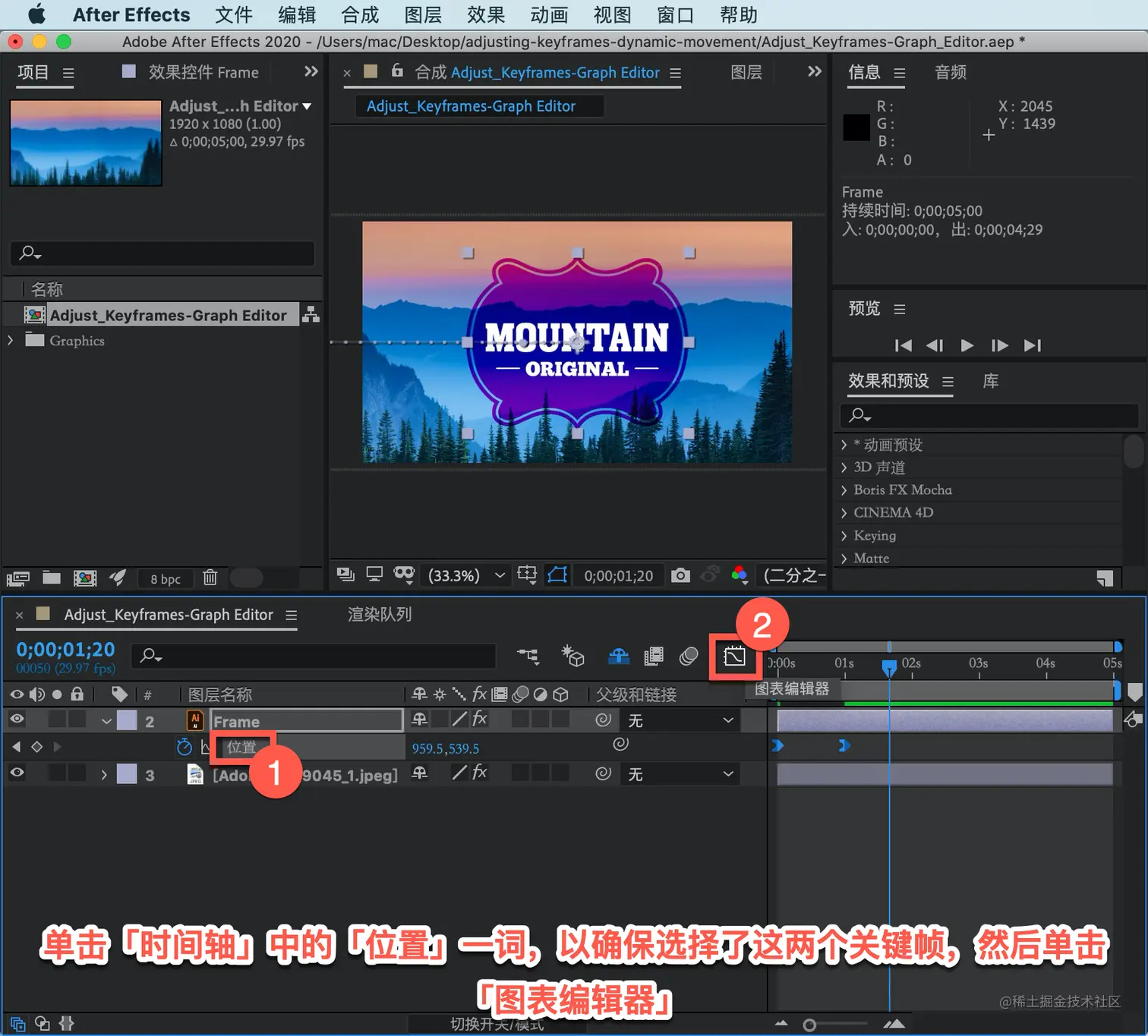Toggle the fx switch on layer 3
Image resolution: width=1148 pixels, height=1036 pixels.
479,773
